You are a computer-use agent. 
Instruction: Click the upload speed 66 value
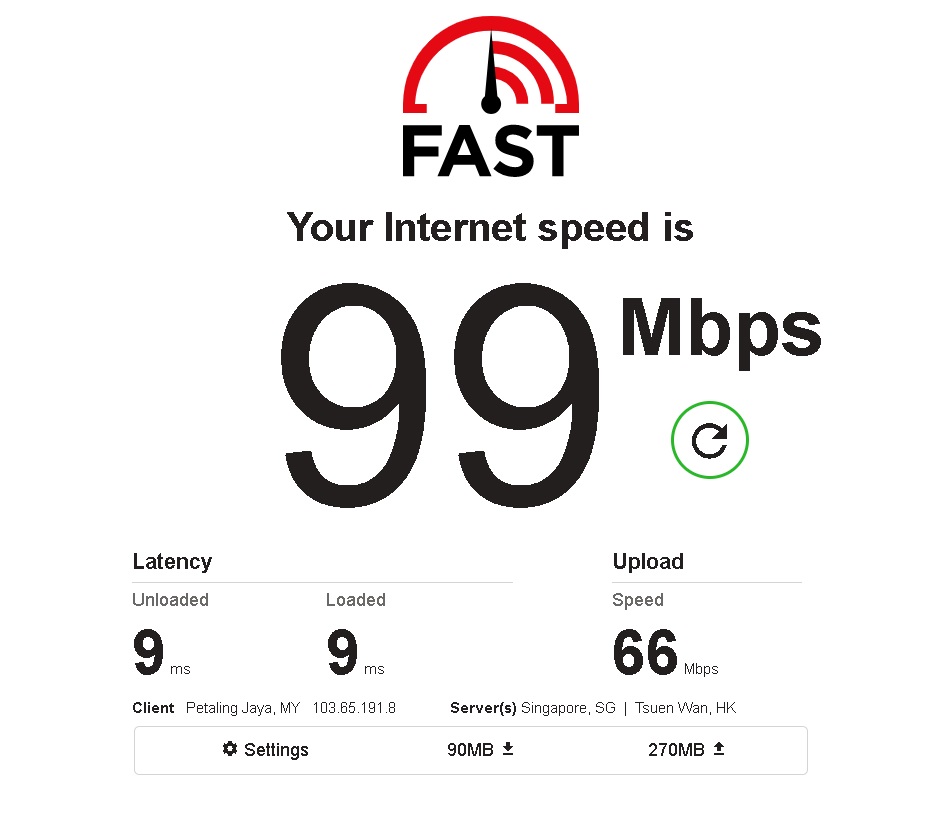click(x=645, y=653)
